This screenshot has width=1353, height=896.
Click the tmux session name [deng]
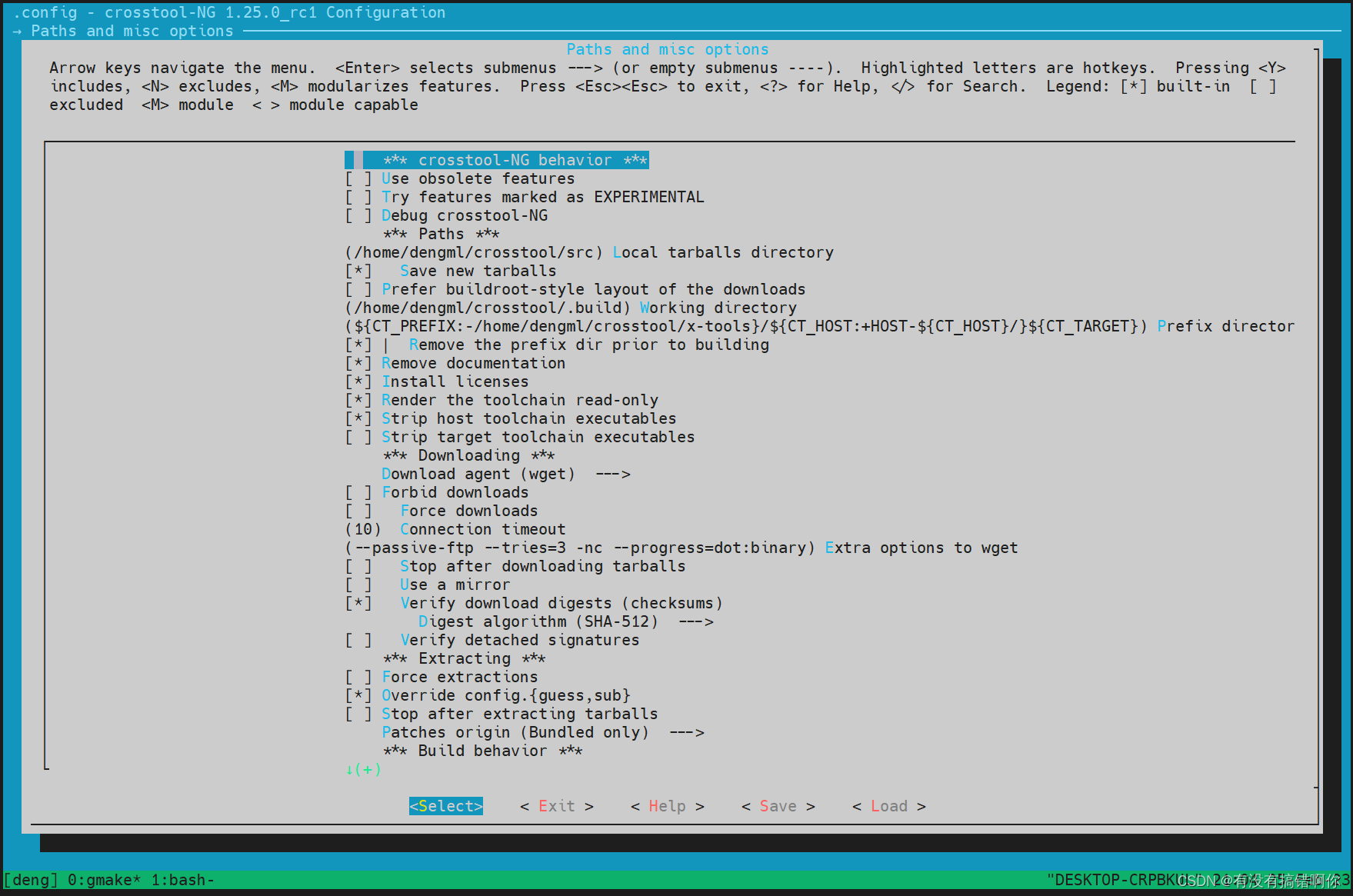point(31,880)
